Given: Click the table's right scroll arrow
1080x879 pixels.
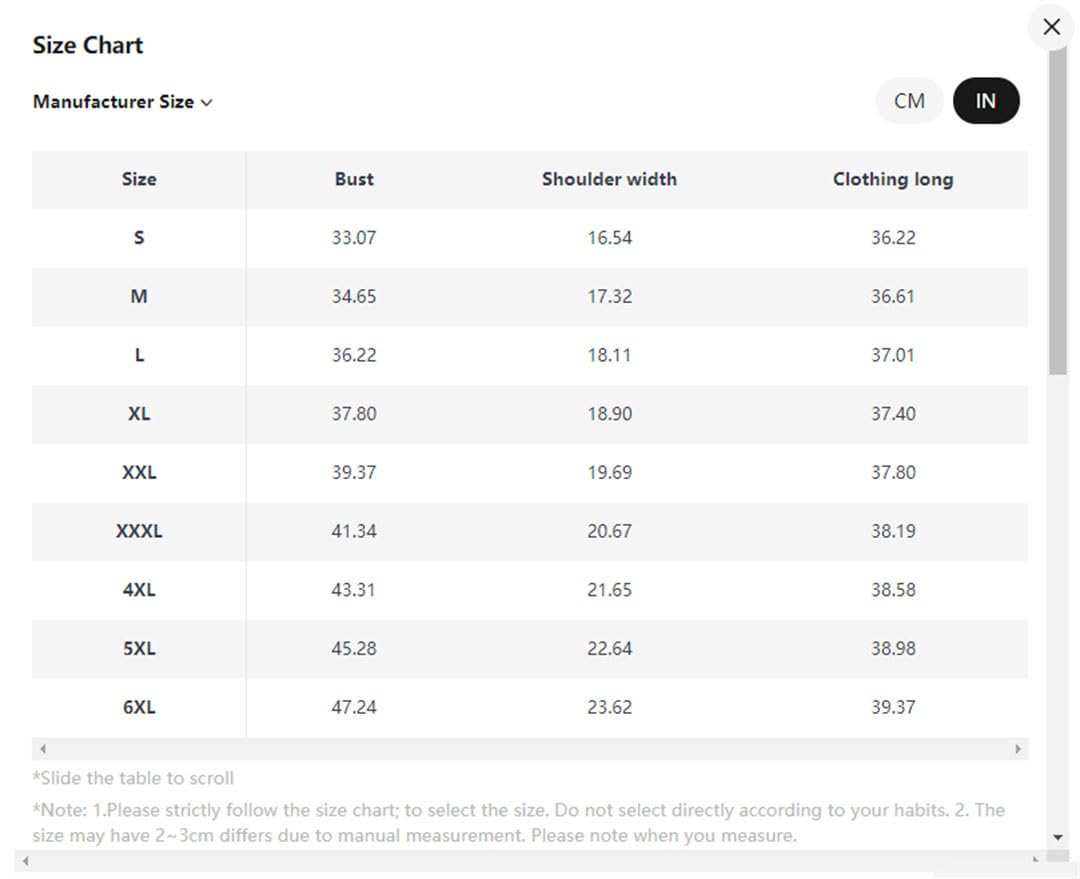Looking at the screenshot, I should click(1018, 749).
